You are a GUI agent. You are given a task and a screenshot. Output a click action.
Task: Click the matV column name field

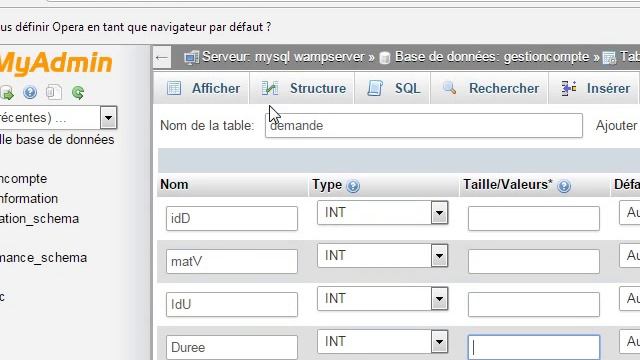point(232,261)
